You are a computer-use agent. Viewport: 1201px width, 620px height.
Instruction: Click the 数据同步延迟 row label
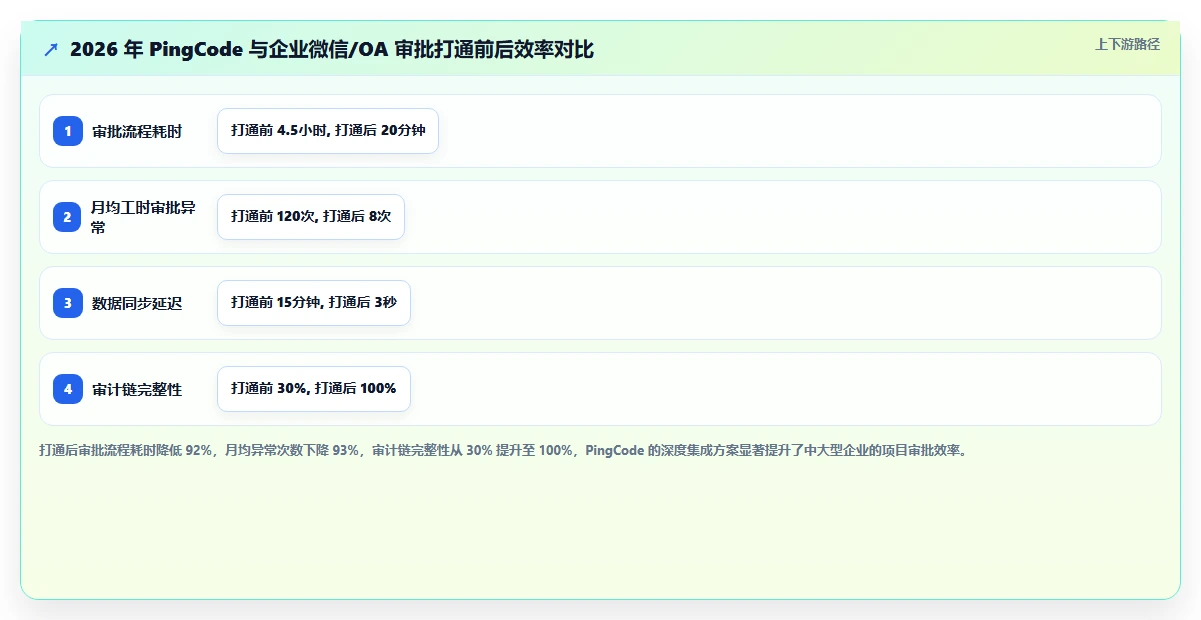pos(137,303)
